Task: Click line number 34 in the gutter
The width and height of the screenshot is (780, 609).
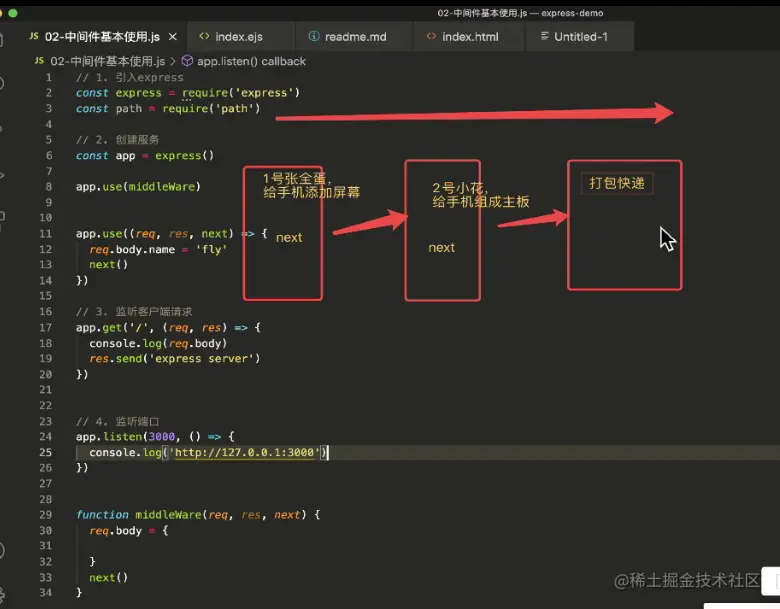Action: coord(45,593)
